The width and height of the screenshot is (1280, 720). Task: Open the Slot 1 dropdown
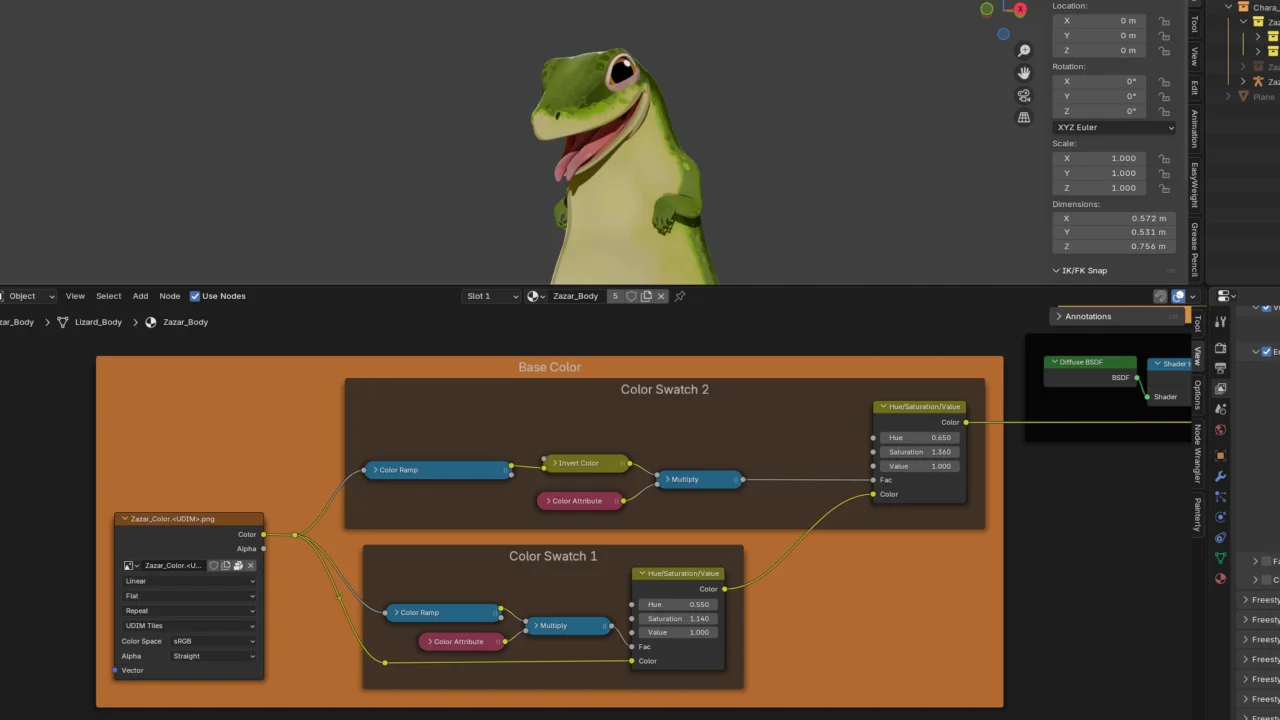[x=490, y=296]
